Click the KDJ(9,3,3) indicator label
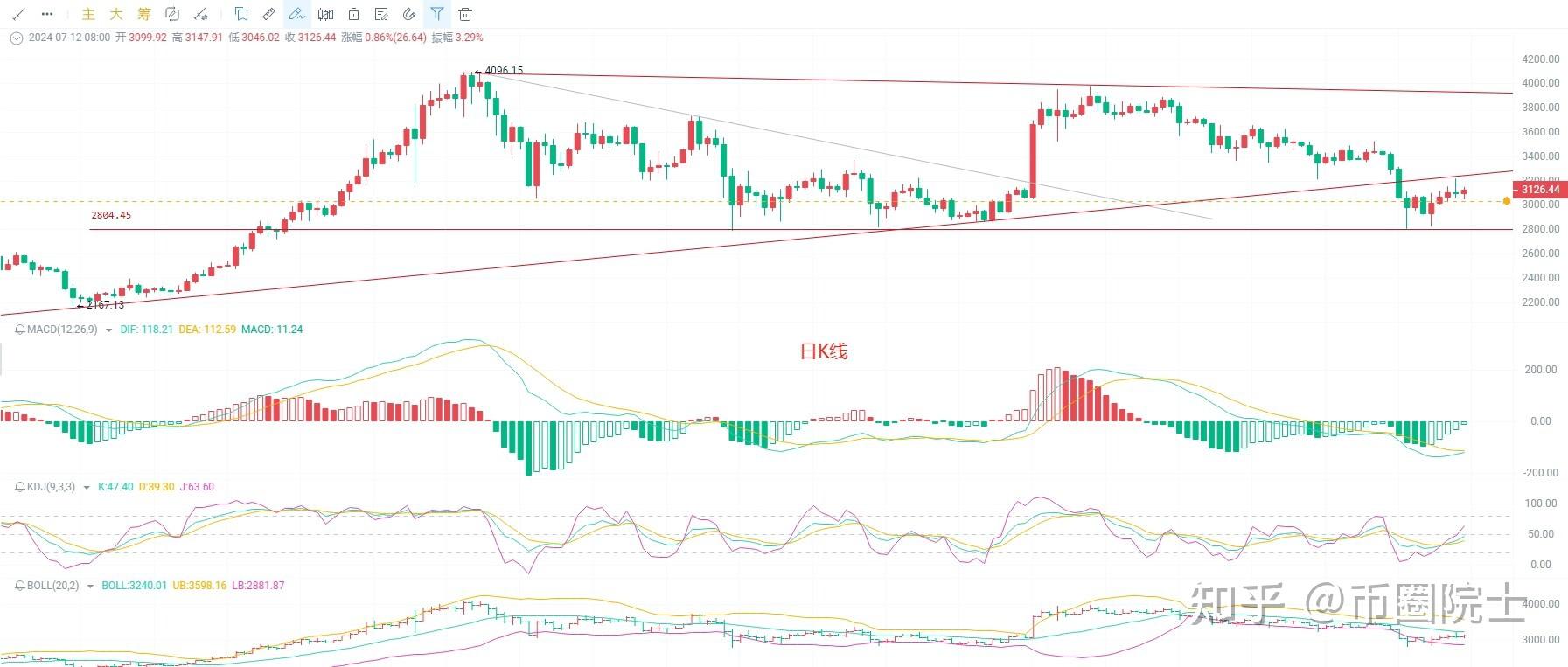This screenshot has height=667, width=1568. pos(52,487)
